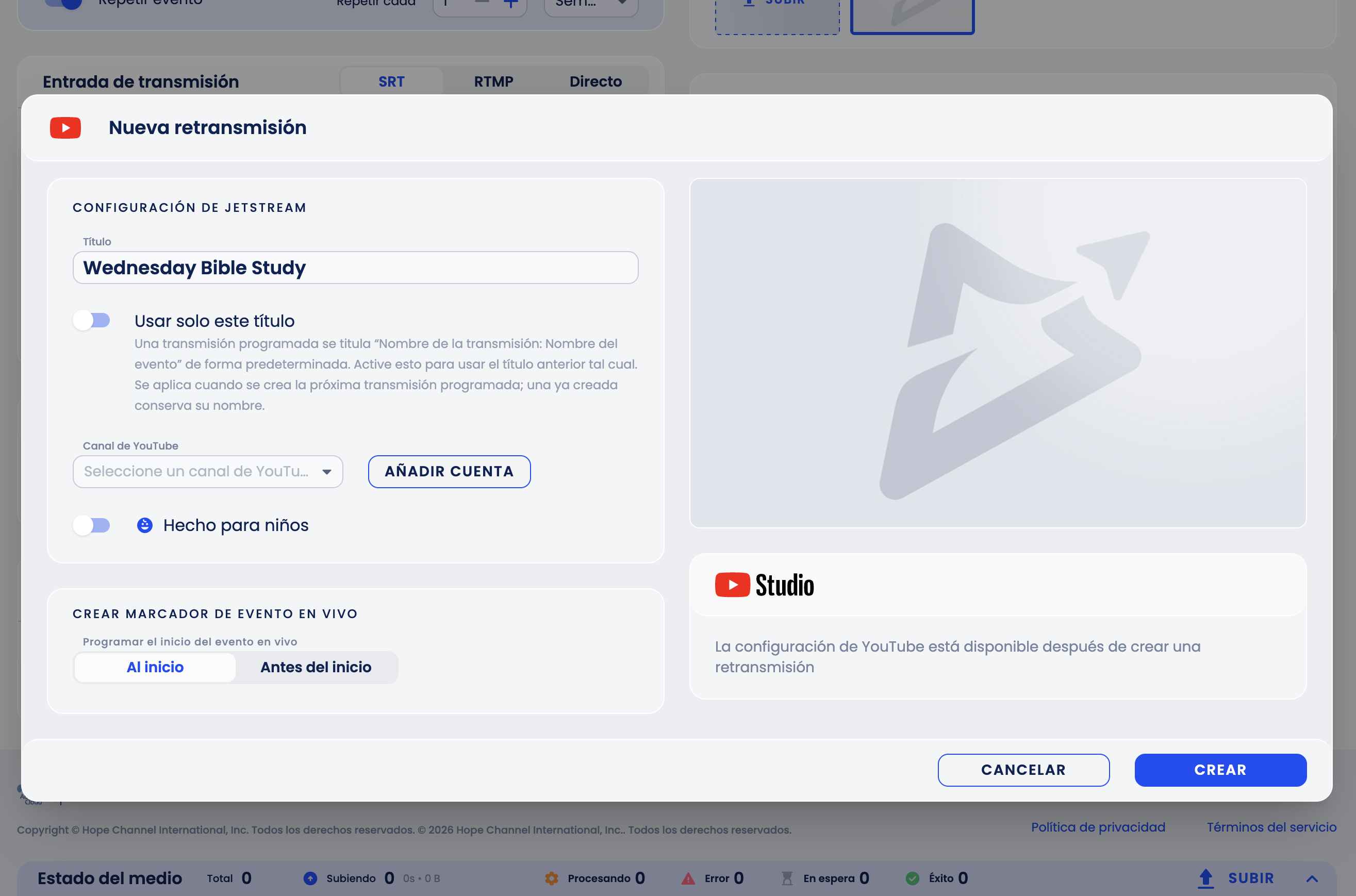Click the Total 0 counter
The height and width of the screenshot is (896, 1356).
229,878
